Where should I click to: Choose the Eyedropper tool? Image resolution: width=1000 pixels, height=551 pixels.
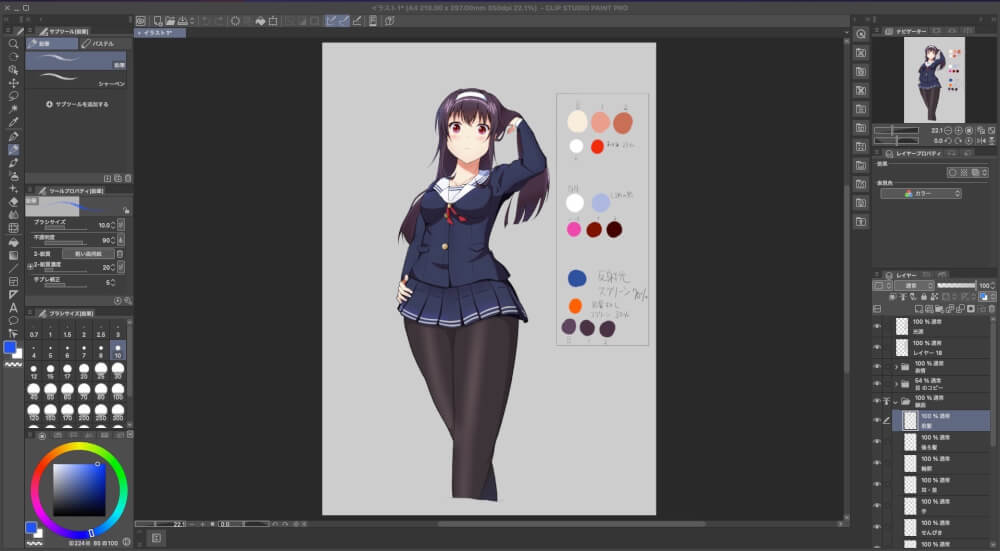pos(13,122)
